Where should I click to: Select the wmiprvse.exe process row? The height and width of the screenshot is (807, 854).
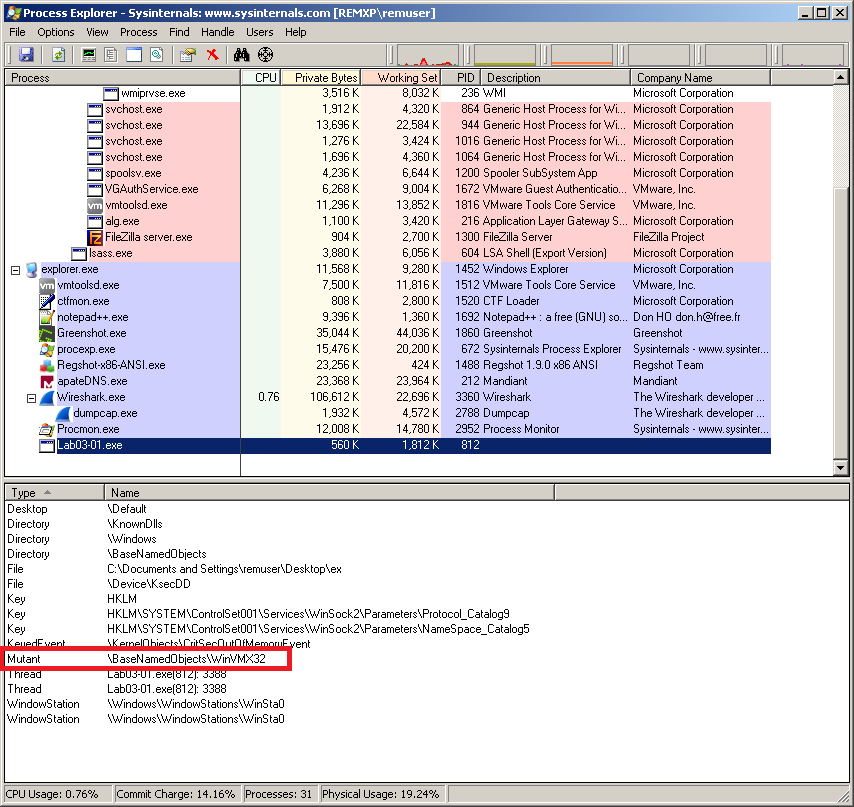point(388,93)
